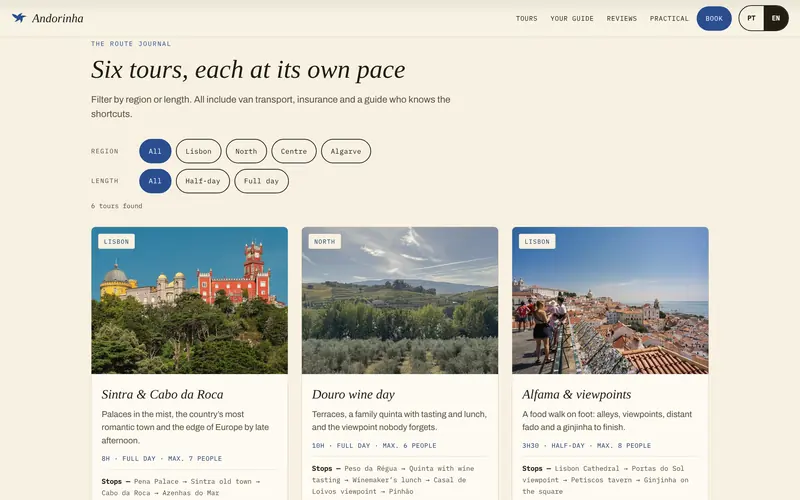Click '10H · FULL DAY · MAX. 6 PEOPLE' text
This screenshot has width=800, height=500.
coord(374,445)
